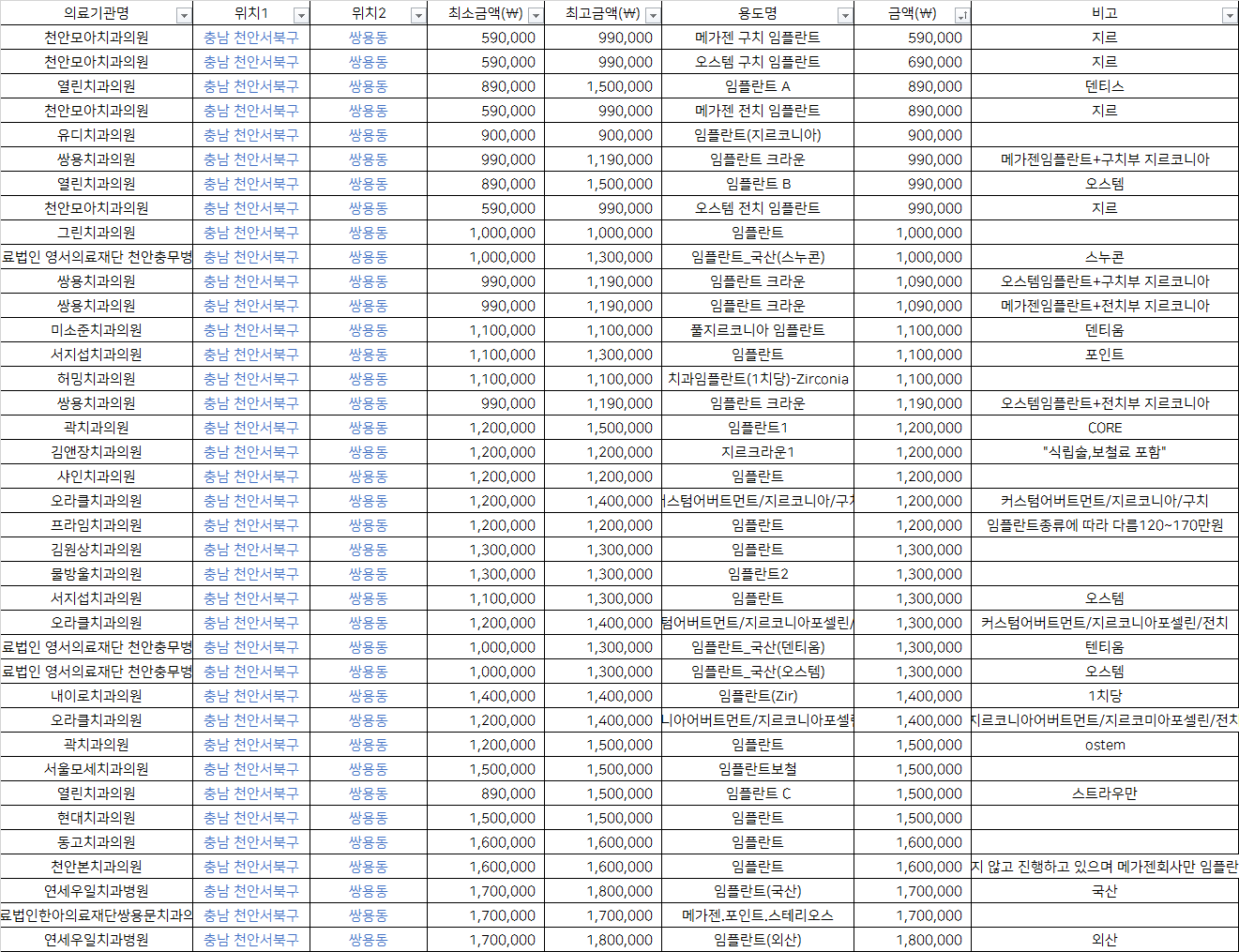
Task: Select the 미소준치과의원 cell
Action: coord(97,330)
